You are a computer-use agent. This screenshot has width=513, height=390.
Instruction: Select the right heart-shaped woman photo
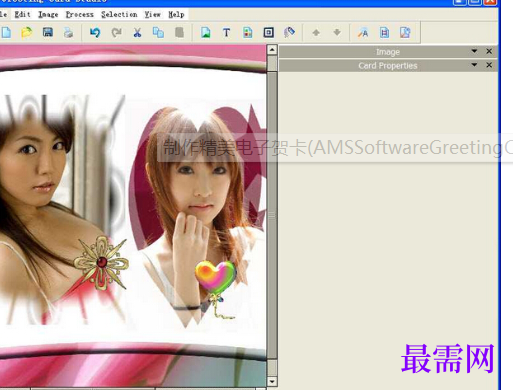[x=197, y=217]
